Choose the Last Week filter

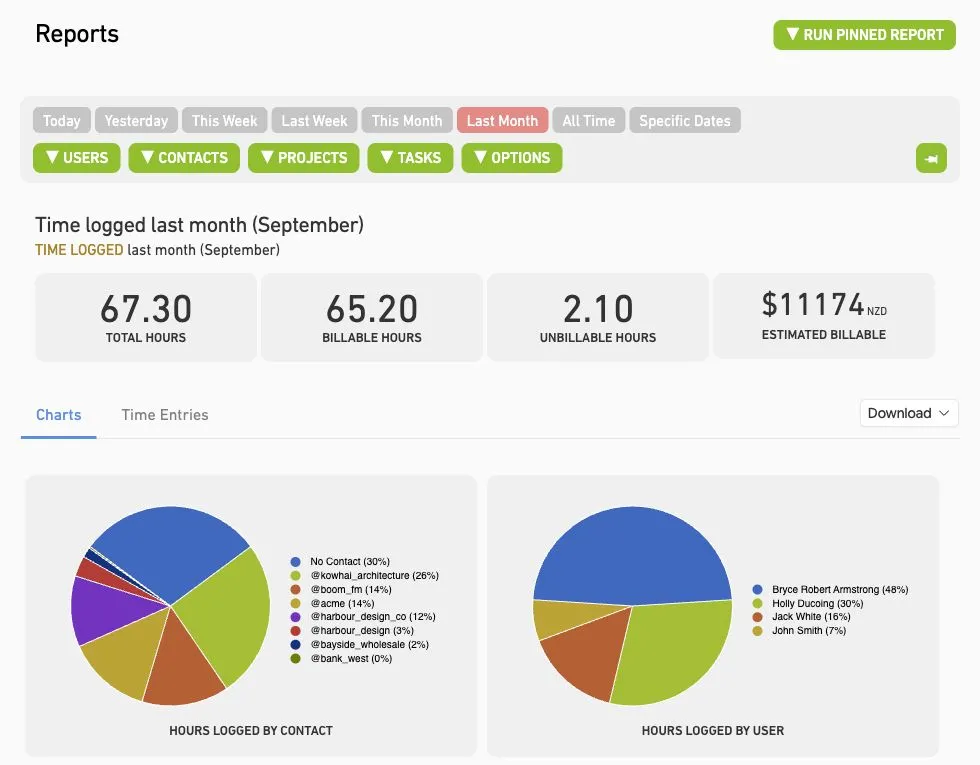pyautogui.click(x=314, y=121)
